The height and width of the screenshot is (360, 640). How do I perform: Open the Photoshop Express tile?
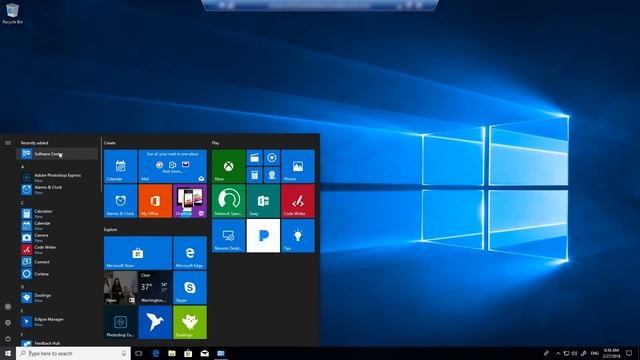click(x=120, y=322)
